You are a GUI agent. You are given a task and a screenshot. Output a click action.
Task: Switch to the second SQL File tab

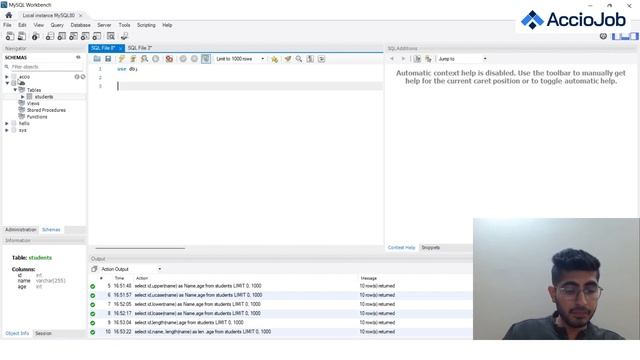pos(140,48)
